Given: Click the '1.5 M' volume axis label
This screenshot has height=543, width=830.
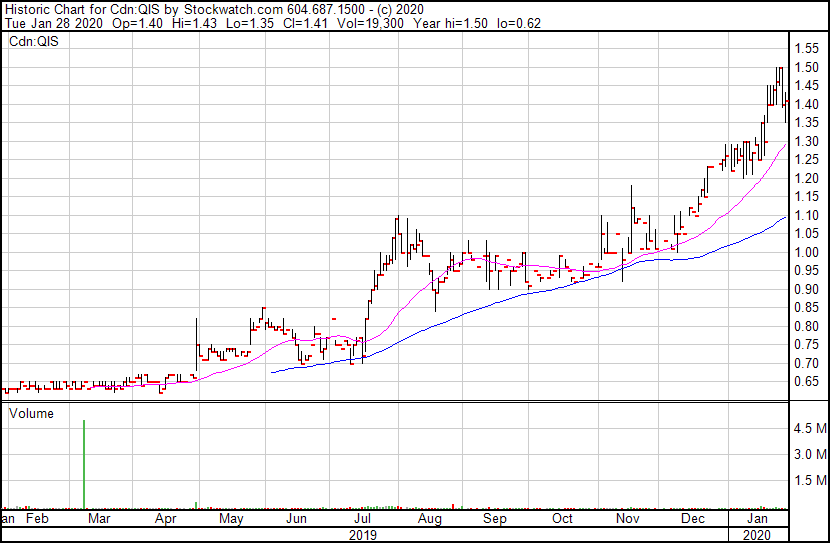Looking at the screenshot, I should (810, 480).
